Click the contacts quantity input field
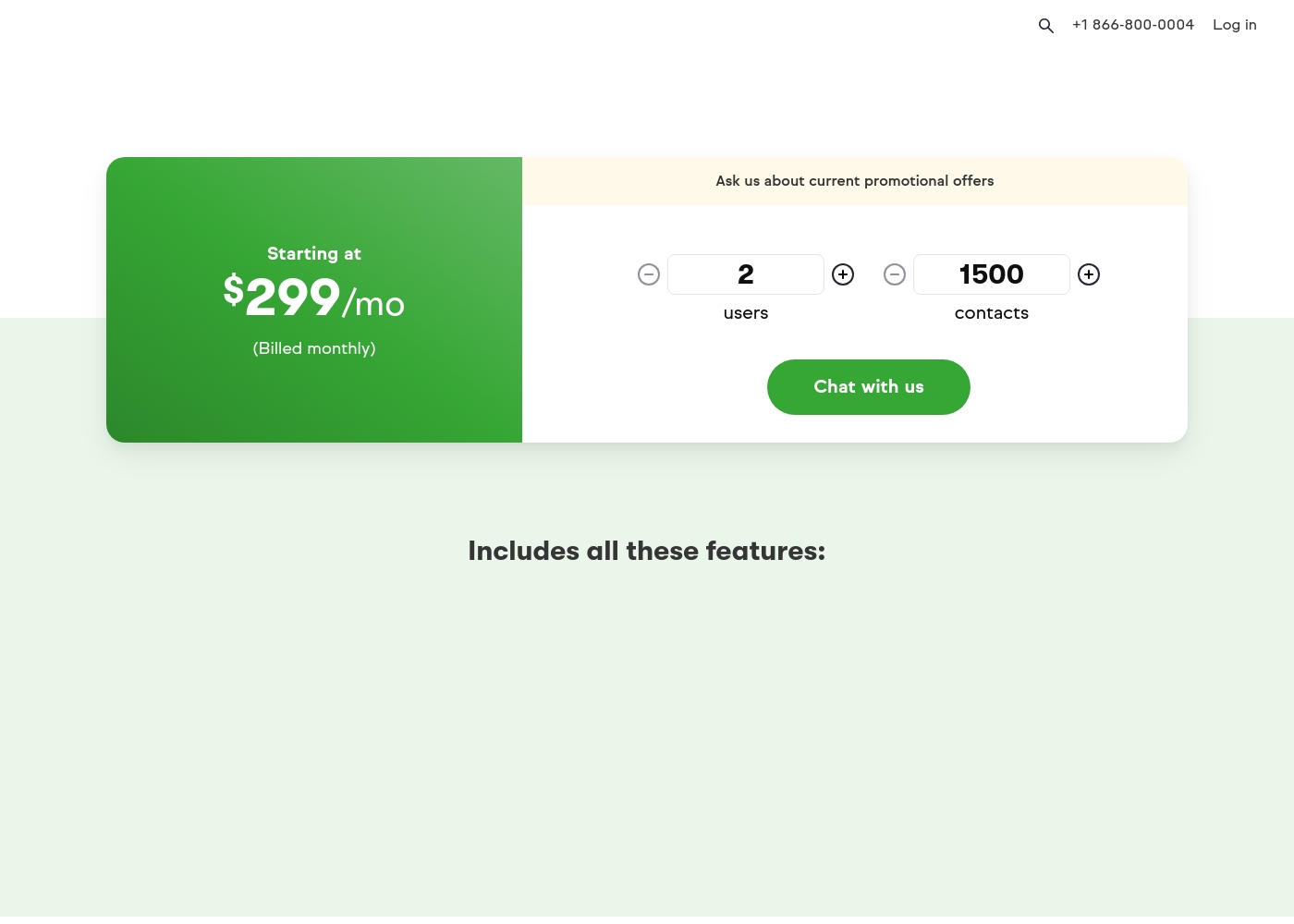Screen dimensions: 1294x924 click(x=992, y=274)
